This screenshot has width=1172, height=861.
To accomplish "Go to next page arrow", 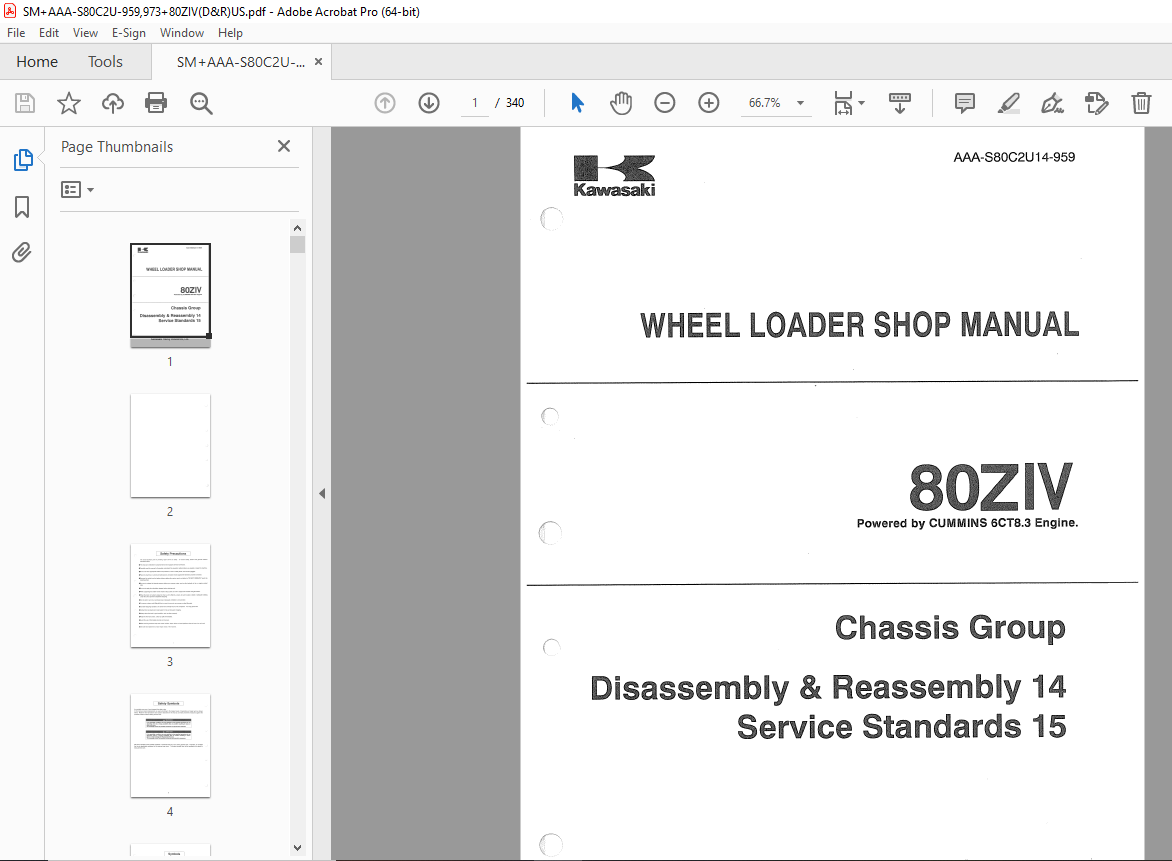I will tap(429, 103).
